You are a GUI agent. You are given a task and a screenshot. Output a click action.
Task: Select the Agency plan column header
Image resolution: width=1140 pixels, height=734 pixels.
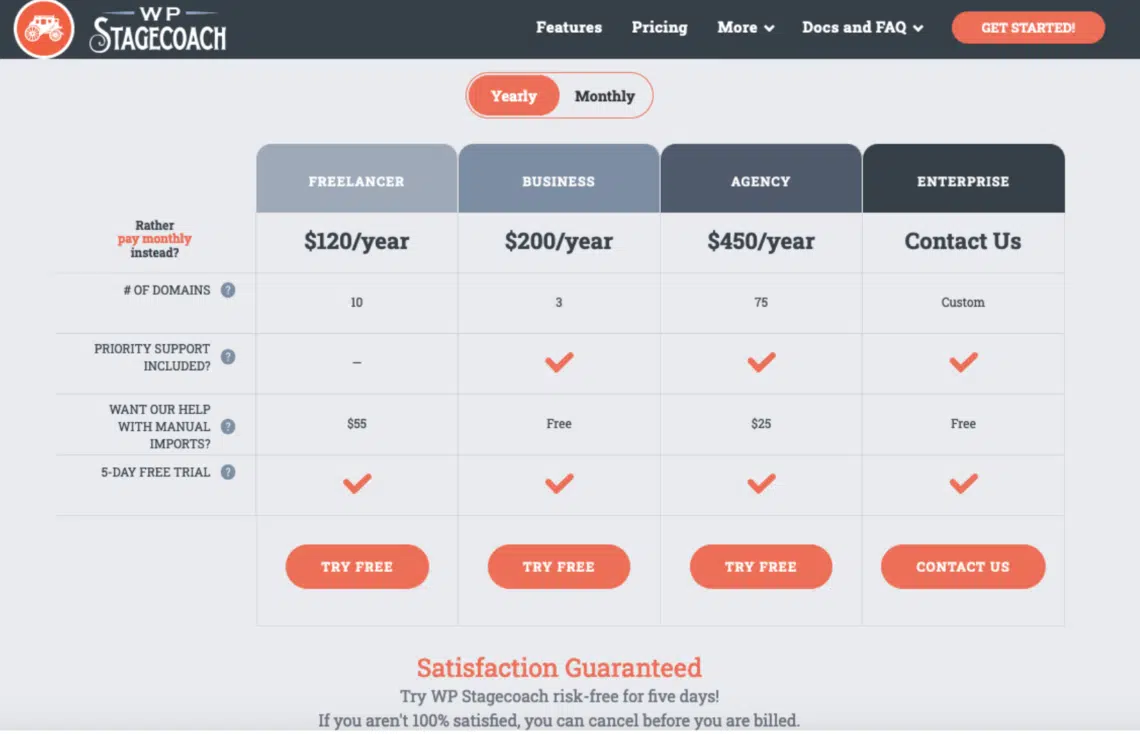(760, 179)
